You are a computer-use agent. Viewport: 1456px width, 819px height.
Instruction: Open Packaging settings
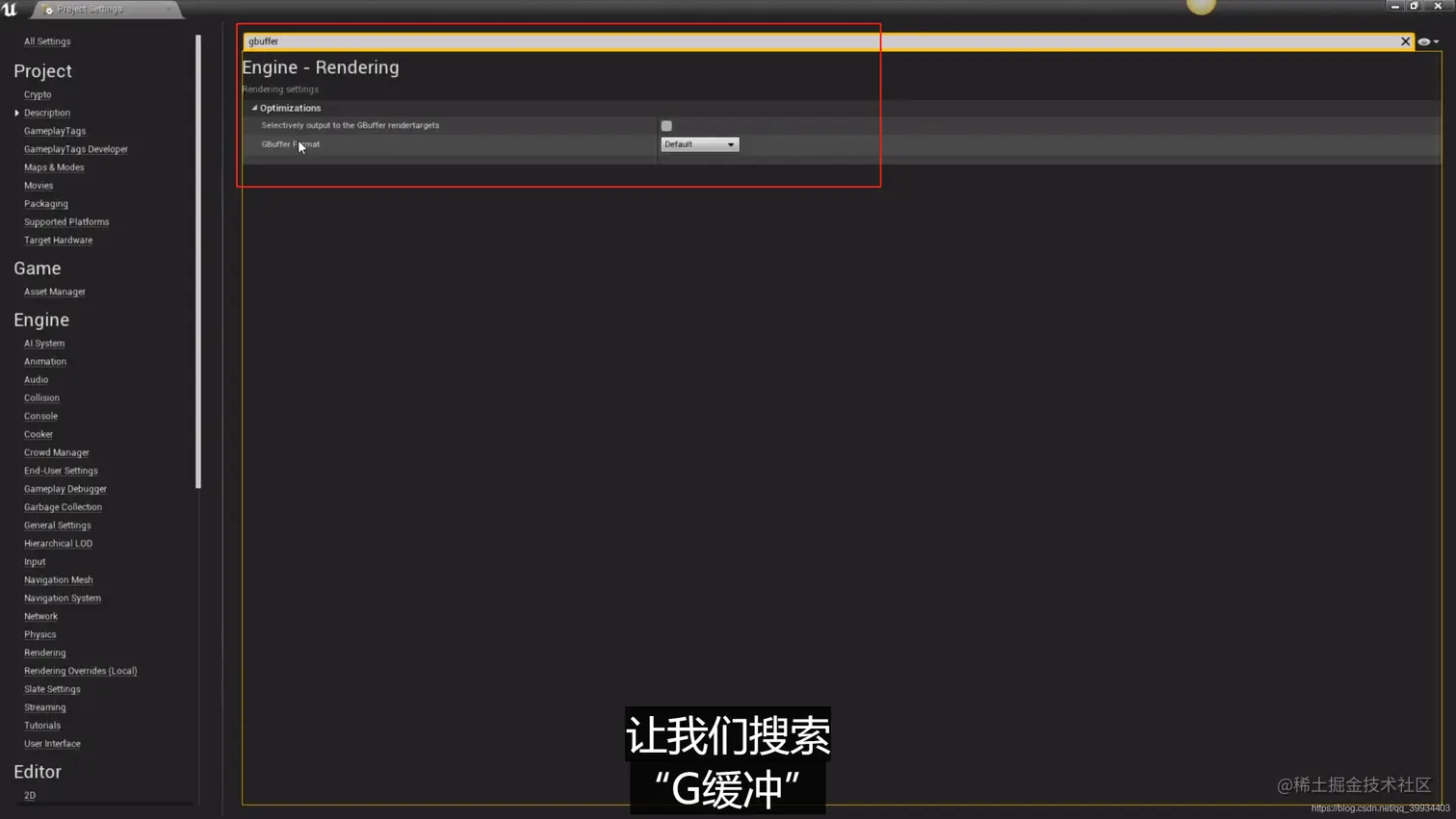click(46, 204)
